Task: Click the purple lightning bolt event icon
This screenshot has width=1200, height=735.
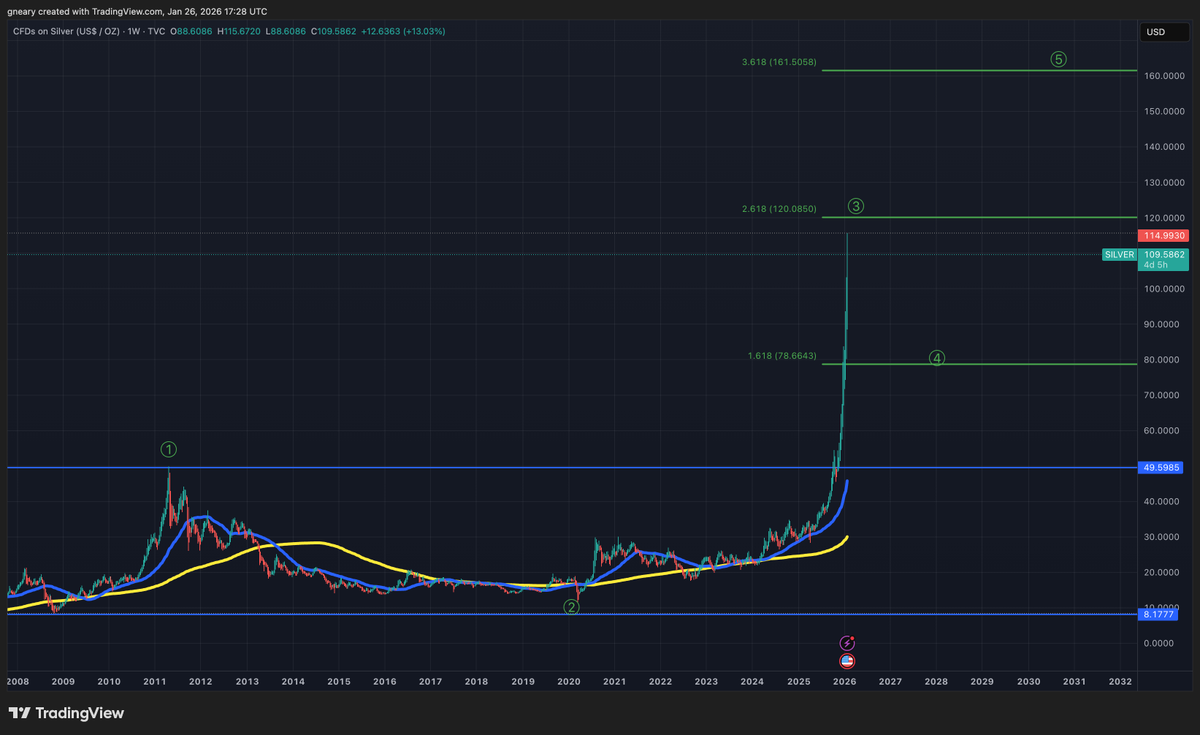Action: click(847, 643)
